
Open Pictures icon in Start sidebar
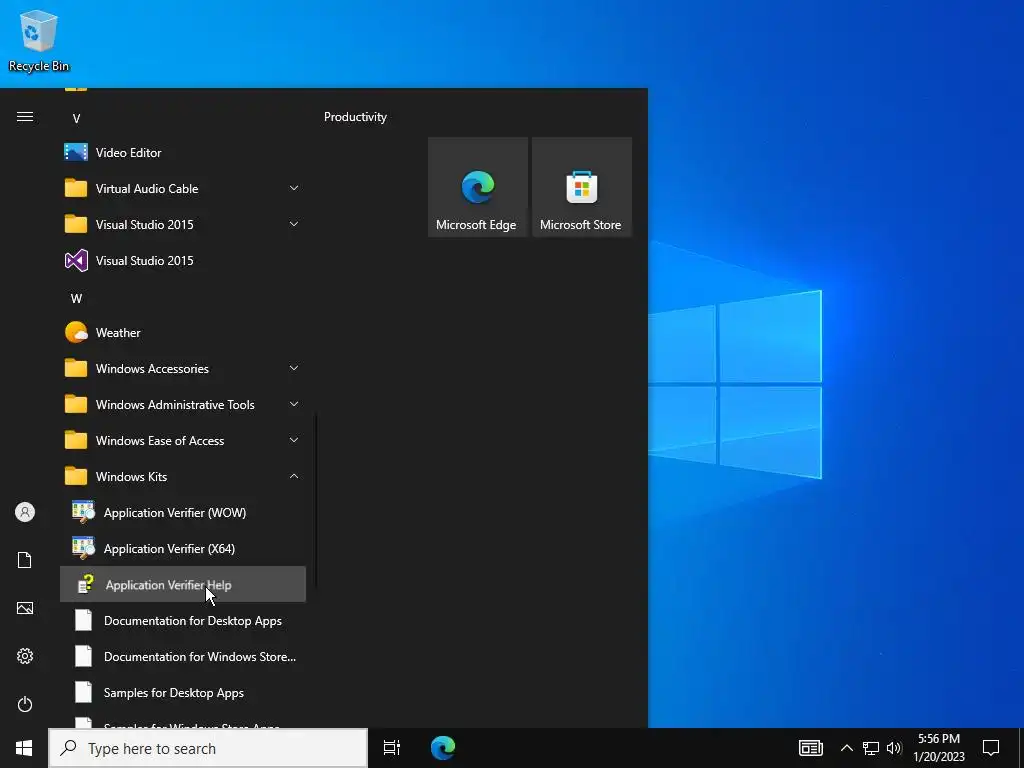tap(25, 608)
